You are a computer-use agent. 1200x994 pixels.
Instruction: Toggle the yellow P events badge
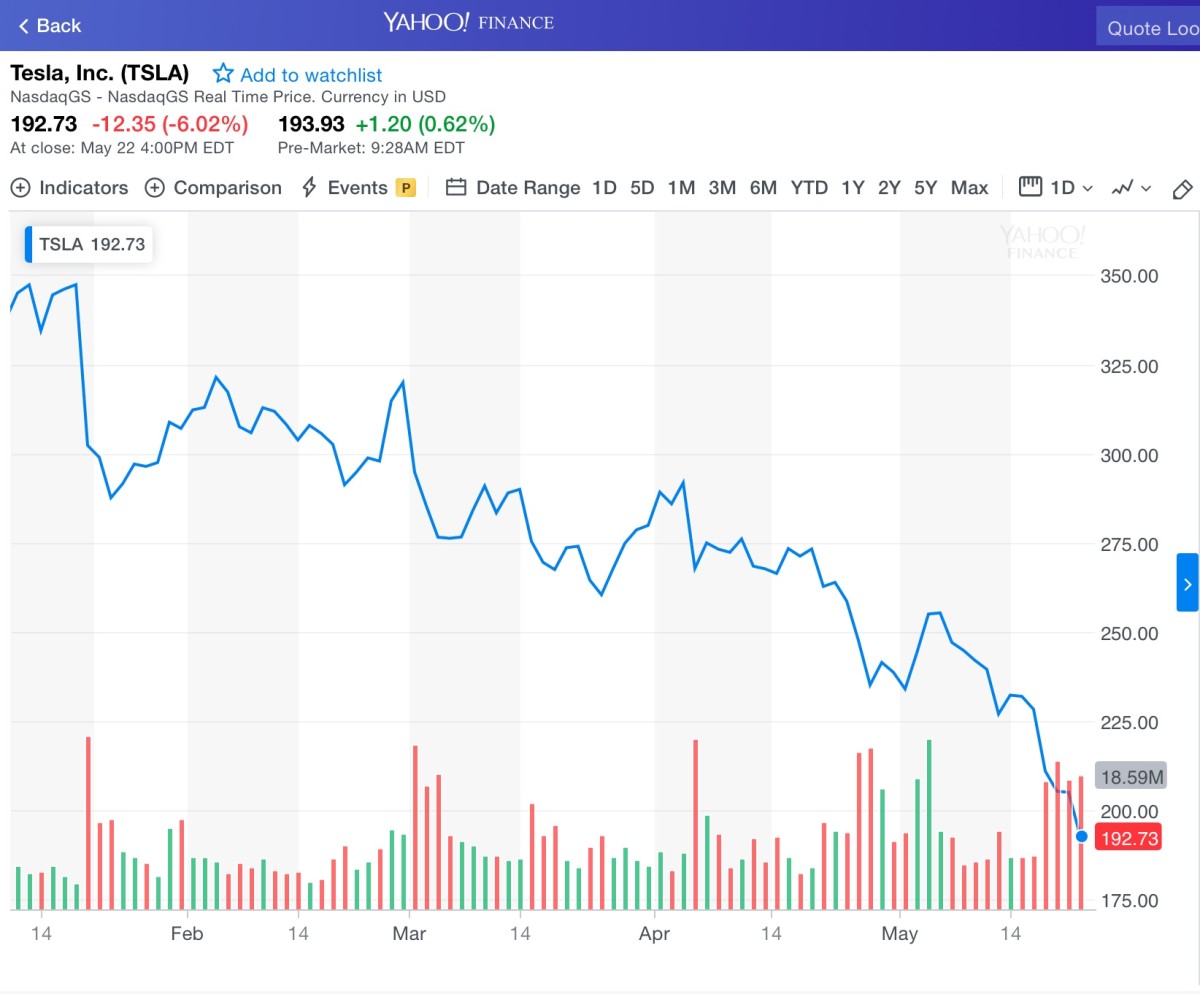pyautogui.click(x=408, y=188)
